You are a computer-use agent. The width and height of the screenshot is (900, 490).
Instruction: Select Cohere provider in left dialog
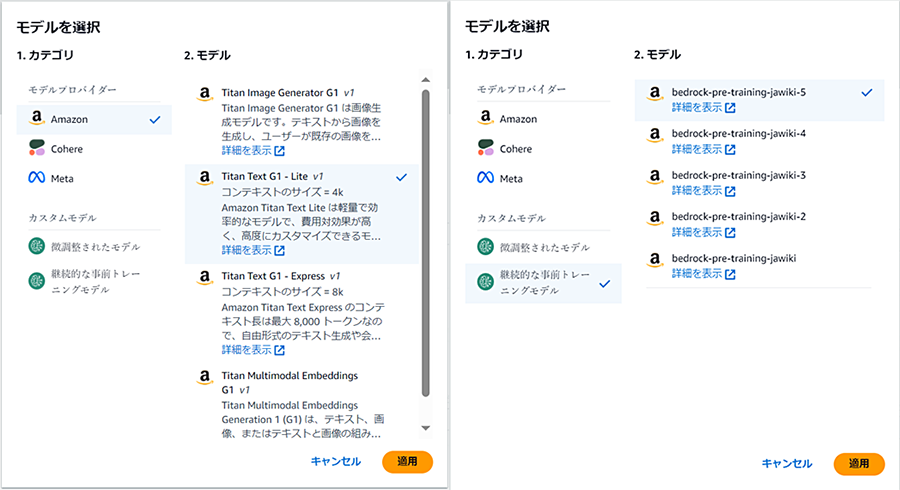point(94,149)
